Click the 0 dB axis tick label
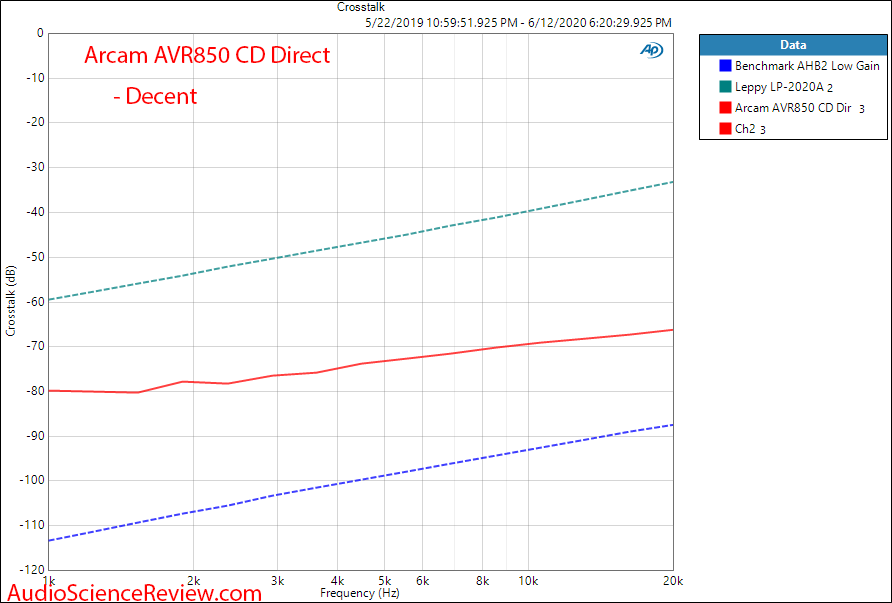Viewport: 892px width, 603px height. tap(40, 33)
